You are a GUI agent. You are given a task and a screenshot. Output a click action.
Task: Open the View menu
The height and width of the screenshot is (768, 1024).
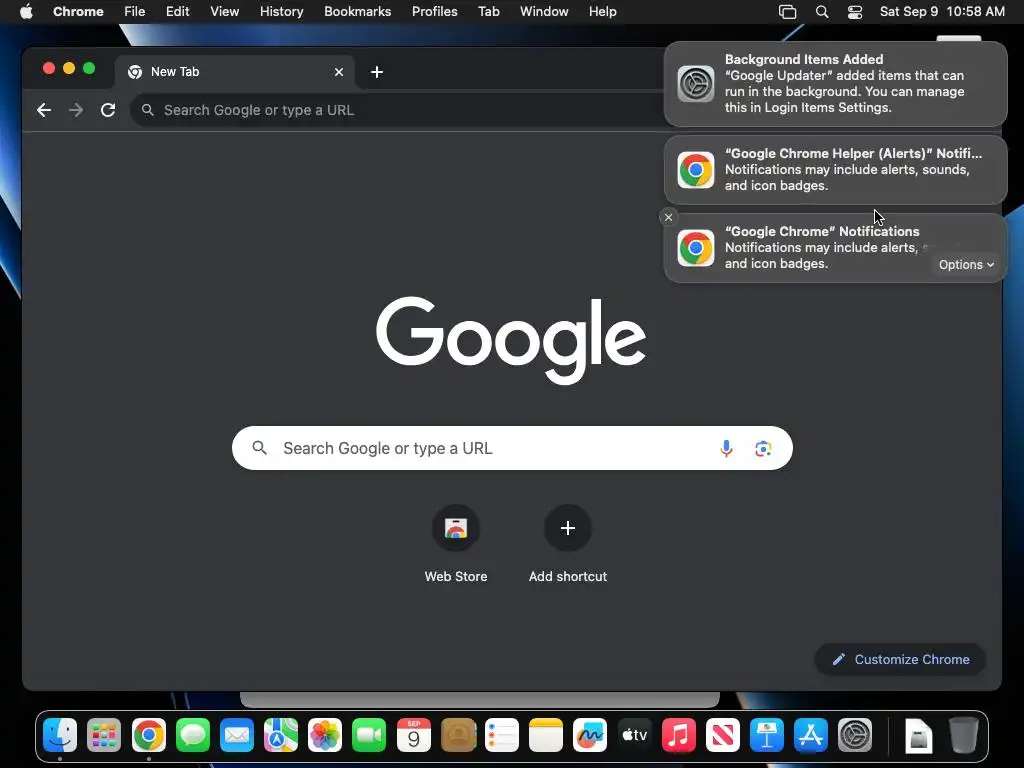225,12
